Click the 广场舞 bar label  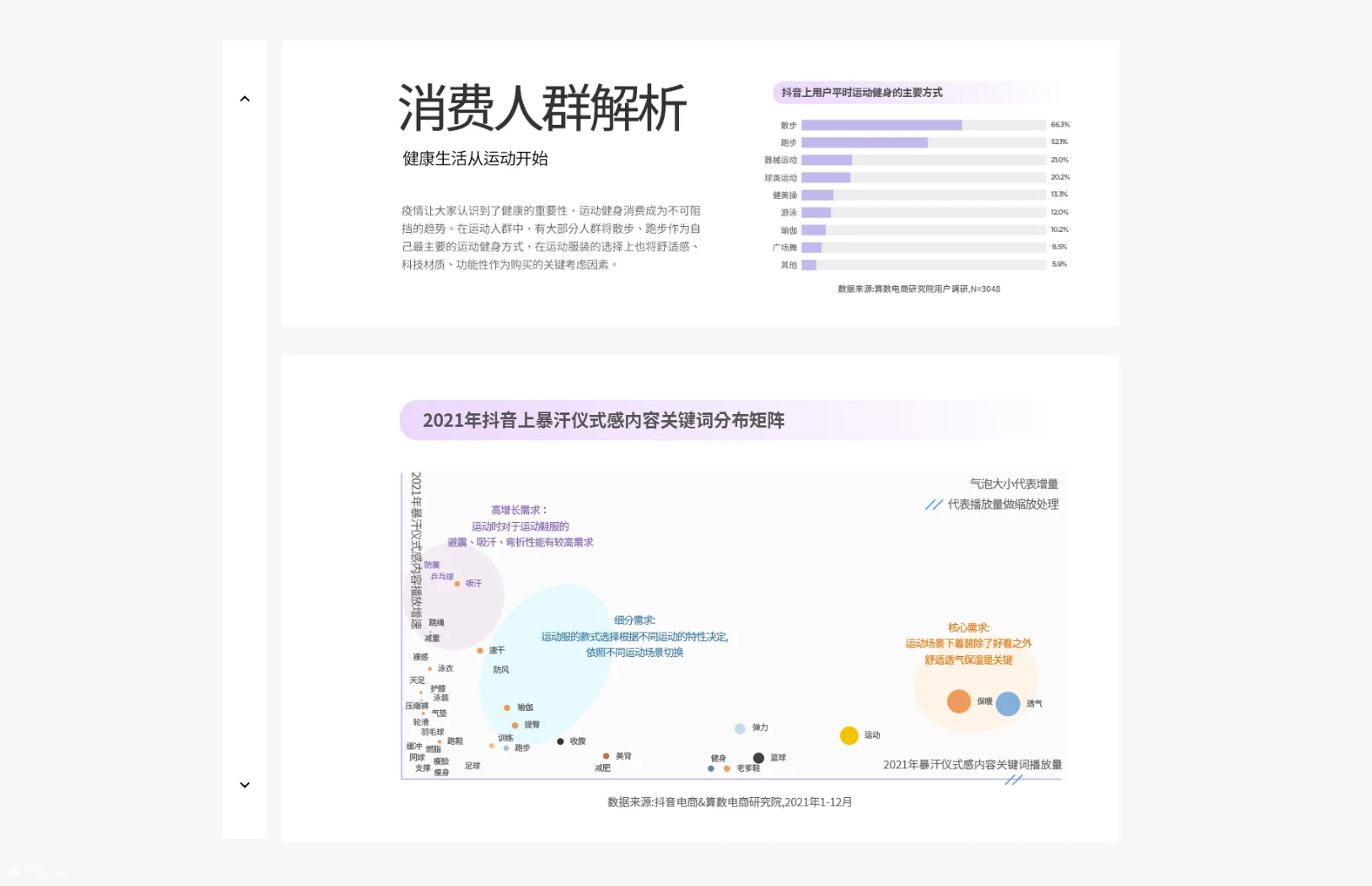click(x=784, y=247)
